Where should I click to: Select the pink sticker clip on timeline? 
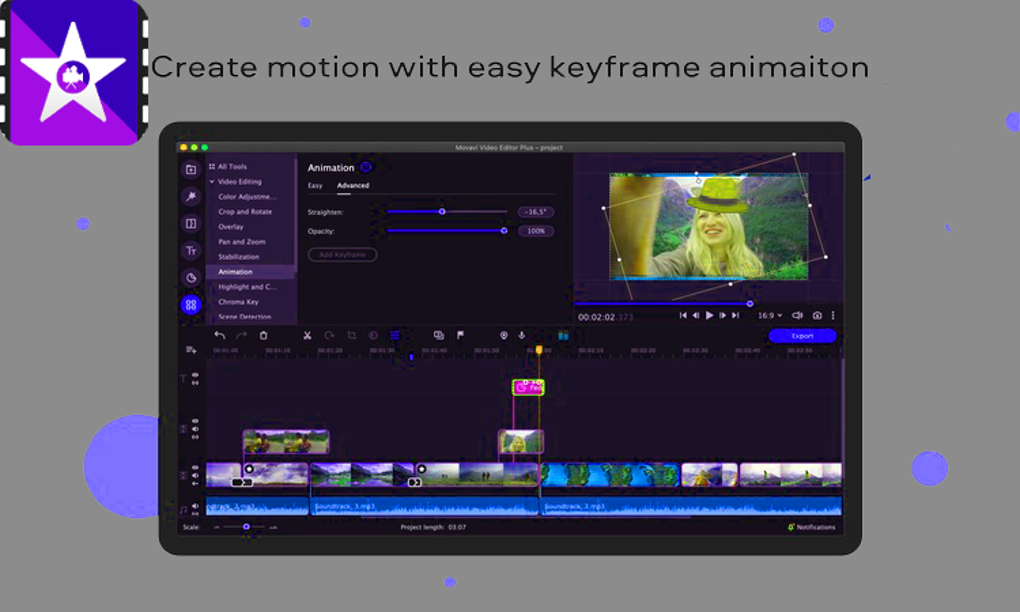point(528,388)
